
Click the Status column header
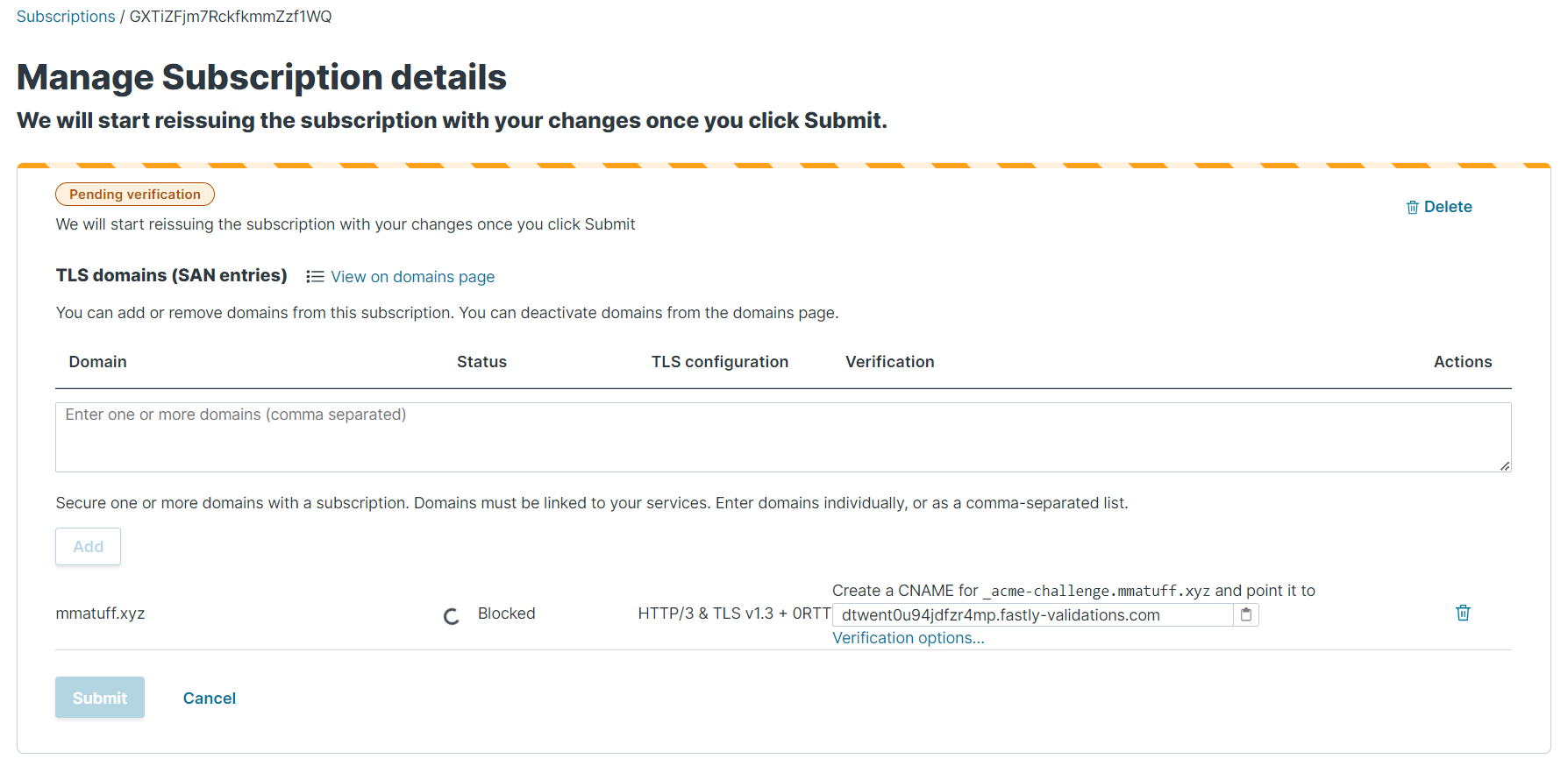point(481,362)
